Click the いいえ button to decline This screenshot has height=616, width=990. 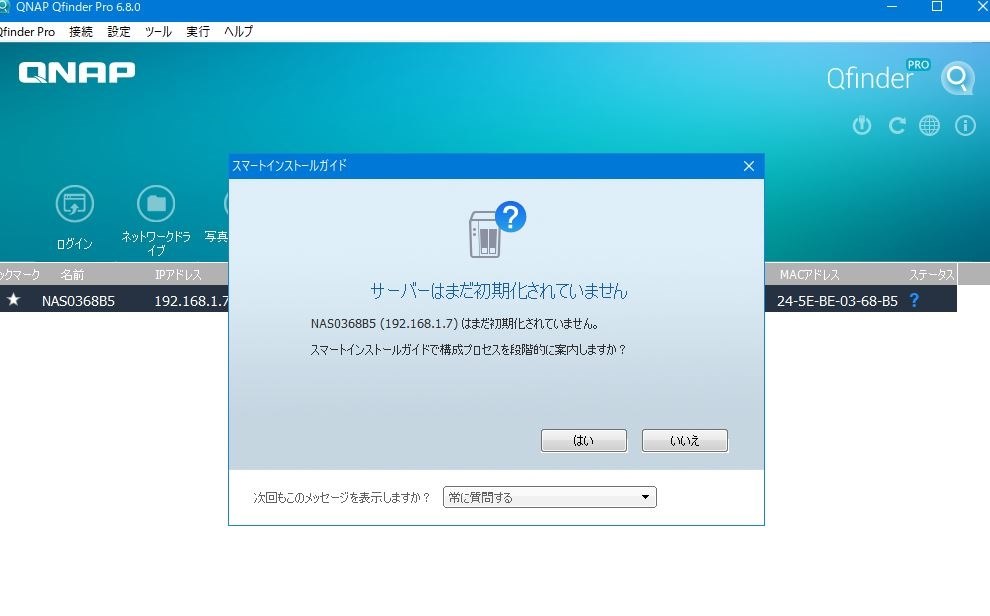pyautogui.click(x=684, y=440)
